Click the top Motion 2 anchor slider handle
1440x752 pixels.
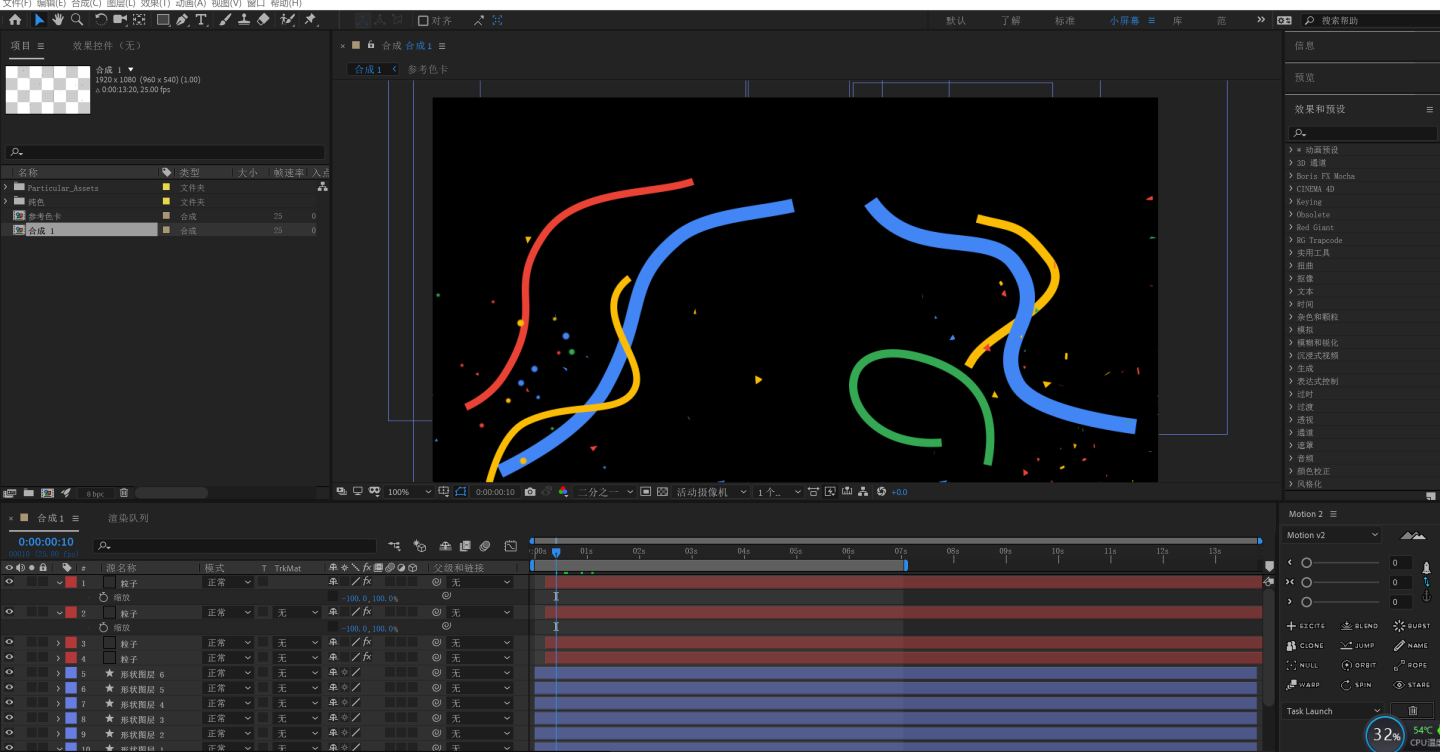pos(1306,563)
